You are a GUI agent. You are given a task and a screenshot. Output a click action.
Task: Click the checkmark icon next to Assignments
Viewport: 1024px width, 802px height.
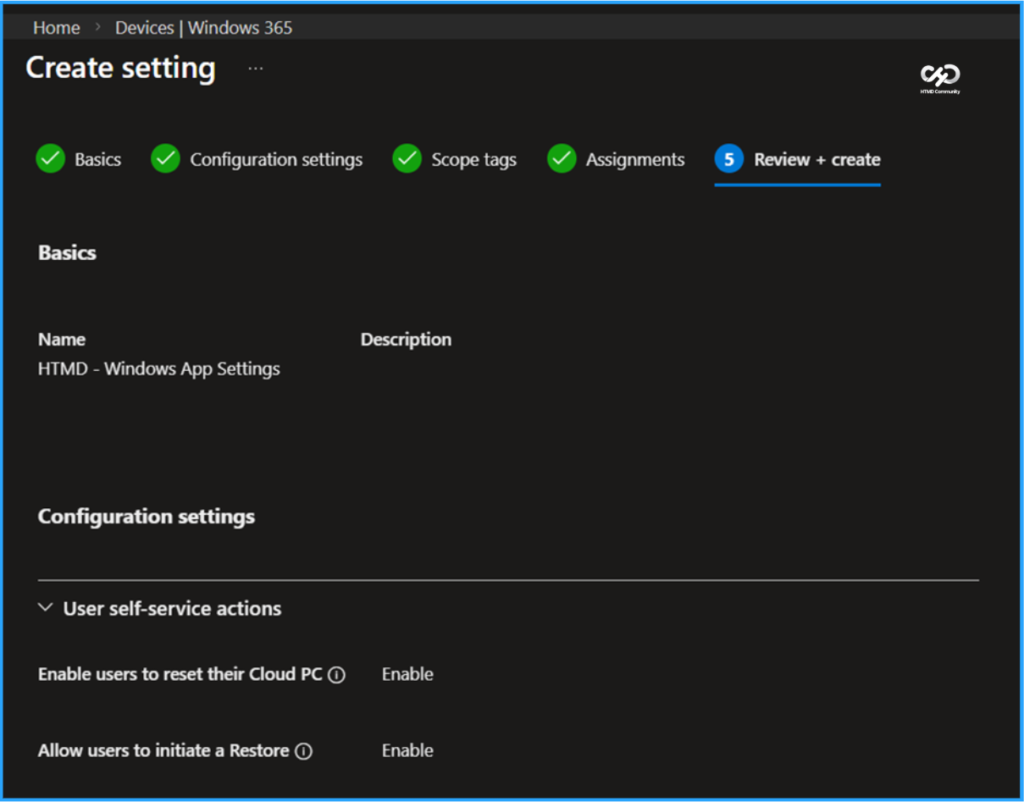tap(562, 159)
